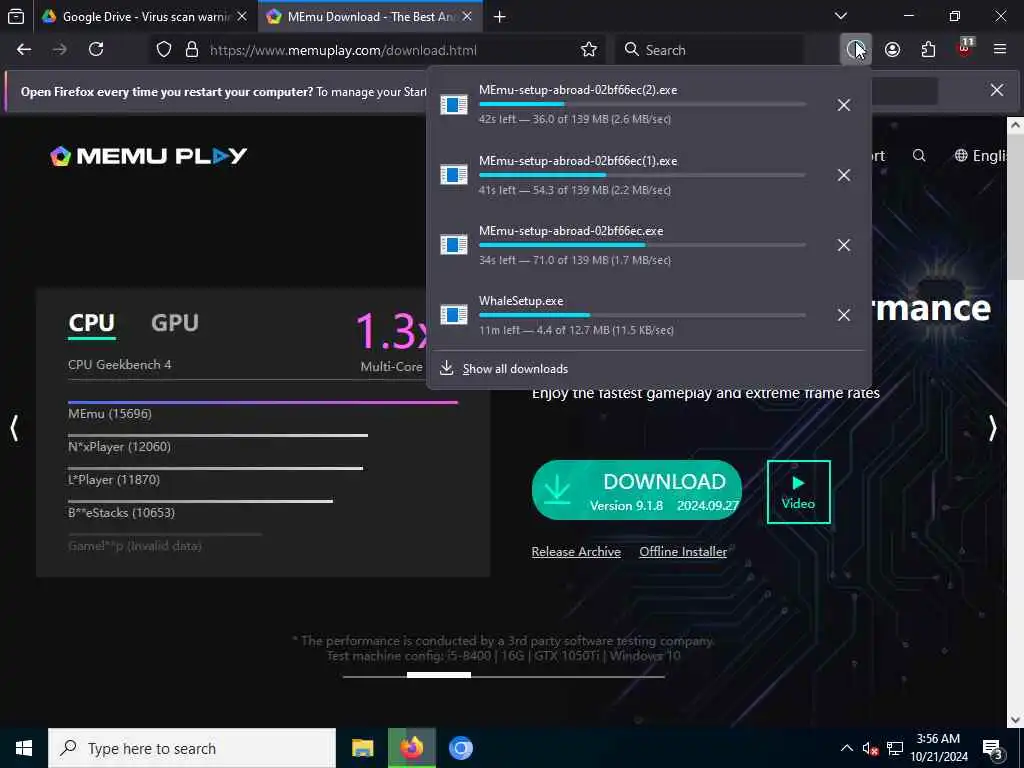
Task: List all tabs dropdown arrow
Action: point(841,16)
